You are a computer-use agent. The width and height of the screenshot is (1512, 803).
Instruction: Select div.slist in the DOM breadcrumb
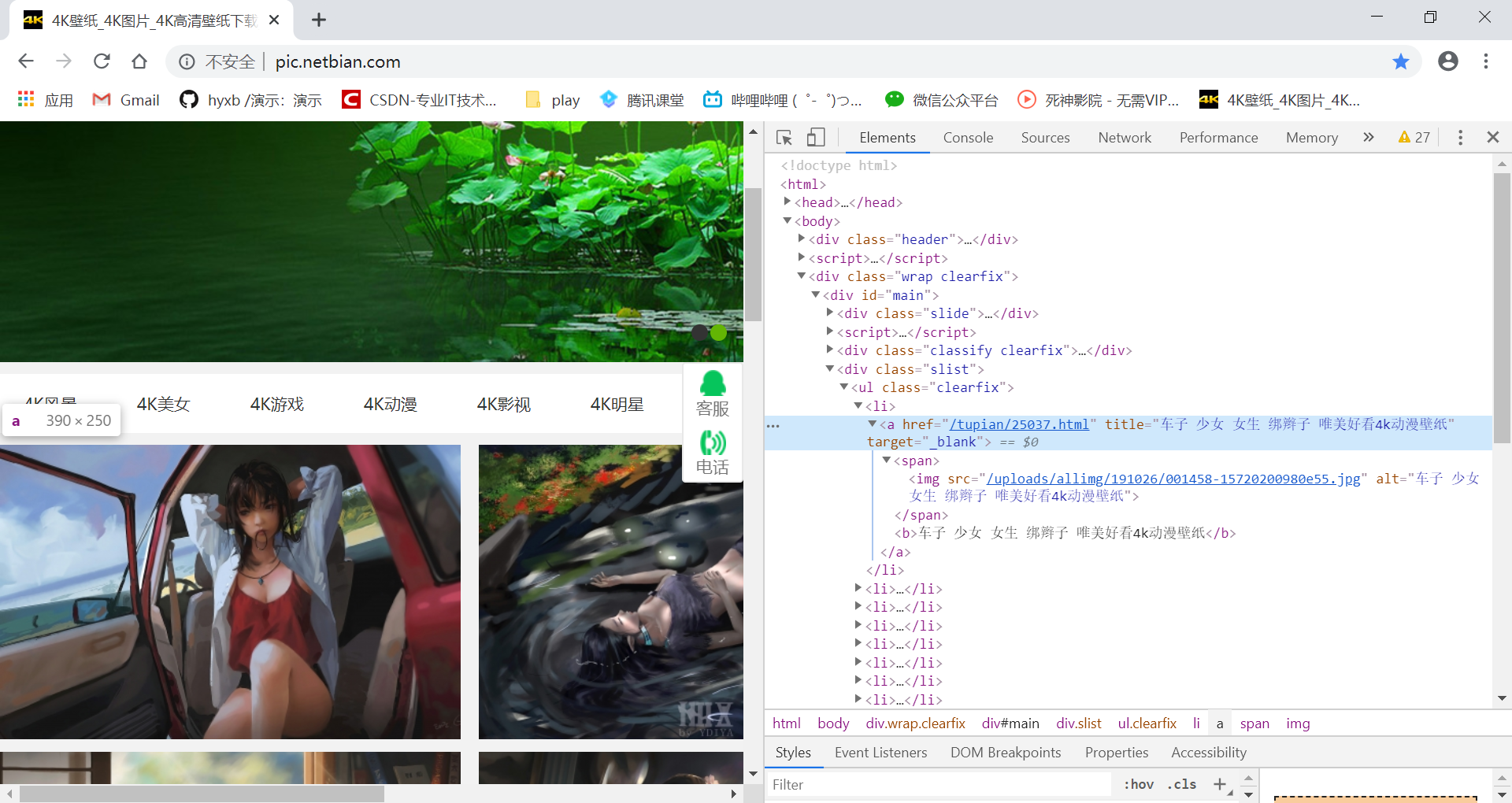click(1079, 723)
